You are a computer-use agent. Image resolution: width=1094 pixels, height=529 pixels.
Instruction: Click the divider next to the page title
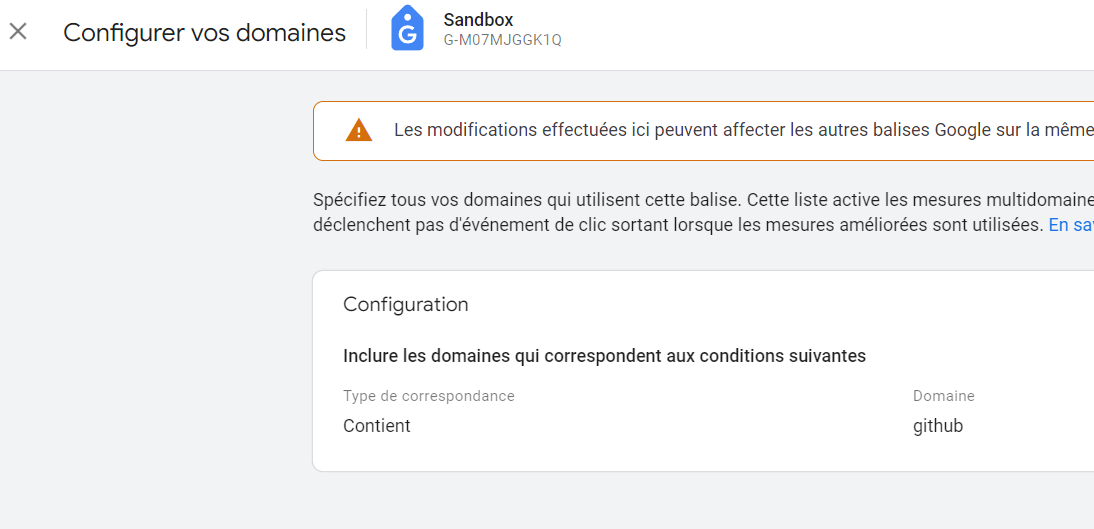point(366,29)
